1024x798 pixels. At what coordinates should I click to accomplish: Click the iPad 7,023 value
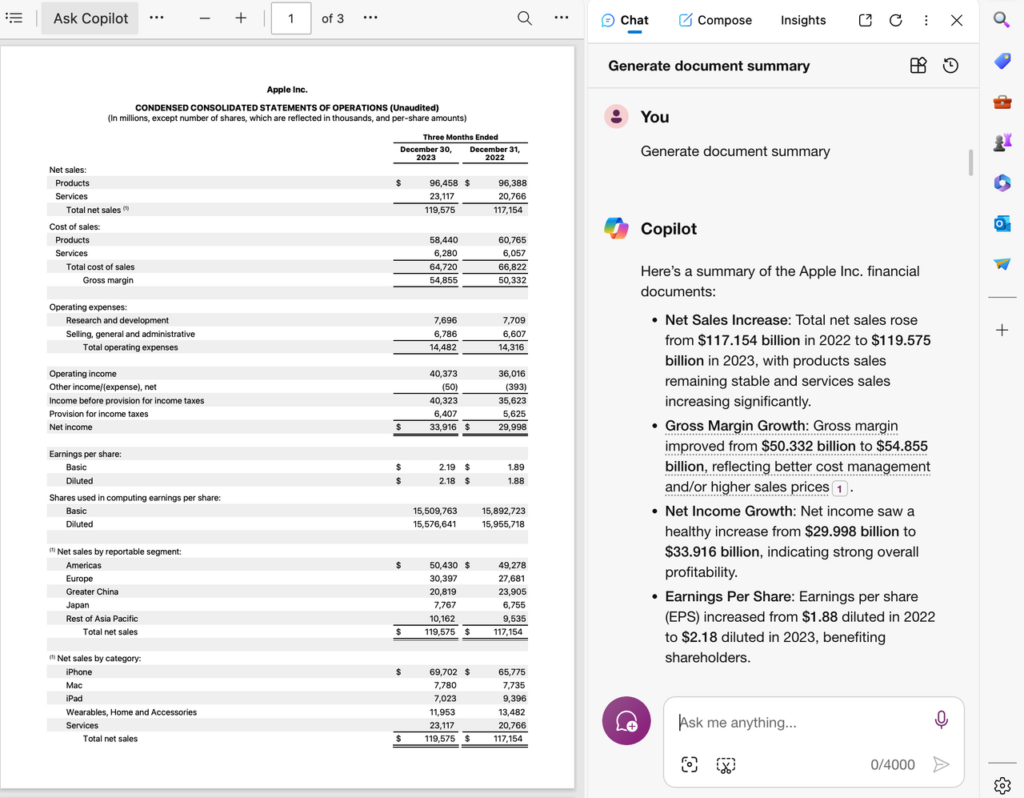[445, 699]
